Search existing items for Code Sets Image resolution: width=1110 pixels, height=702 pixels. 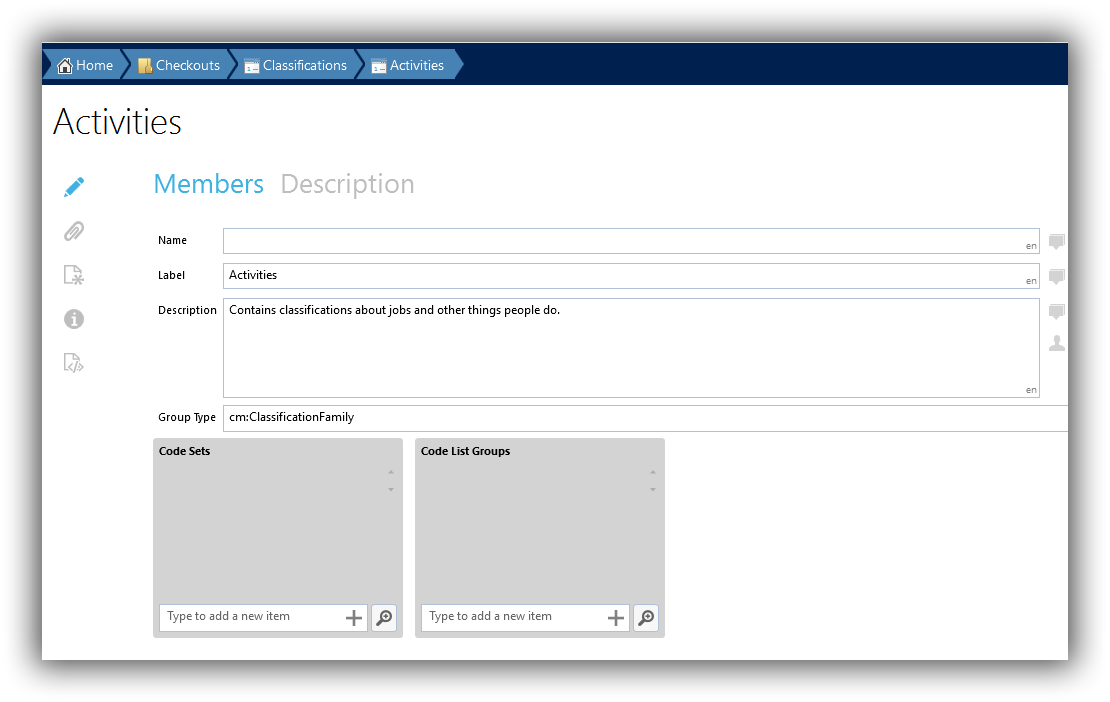click(384, 618)
